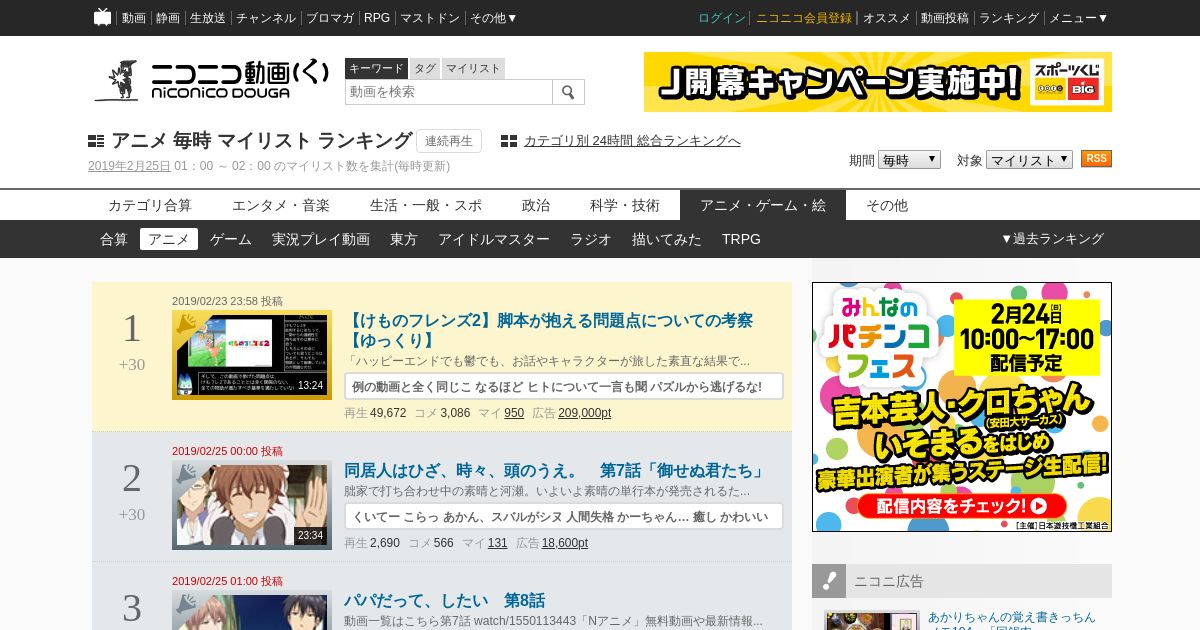The image size is (1200, 630).
Task: Focus the 動画を検索 search field
Action: (449, 92)
